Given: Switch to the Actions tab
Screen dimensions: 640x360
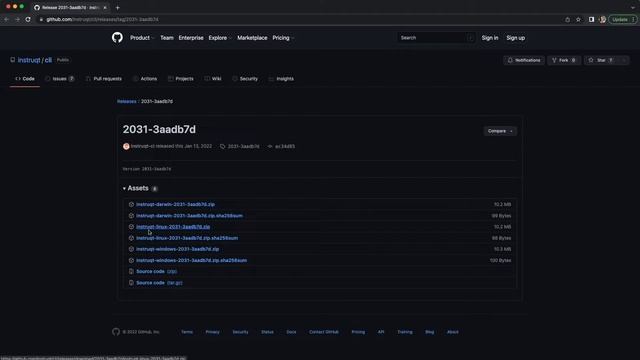Looking at the screenshot, I should pyautogui.click(x=145, y=78).
